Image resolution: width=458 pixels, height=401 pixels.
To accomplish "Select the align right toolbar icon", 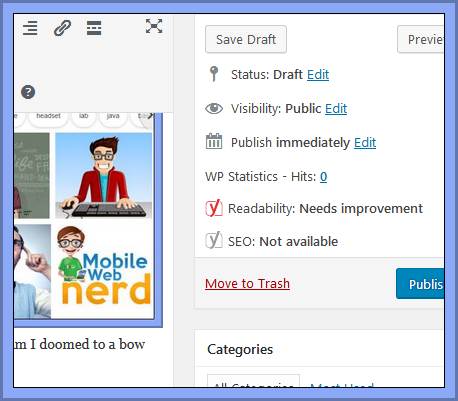I will point(30,28).
